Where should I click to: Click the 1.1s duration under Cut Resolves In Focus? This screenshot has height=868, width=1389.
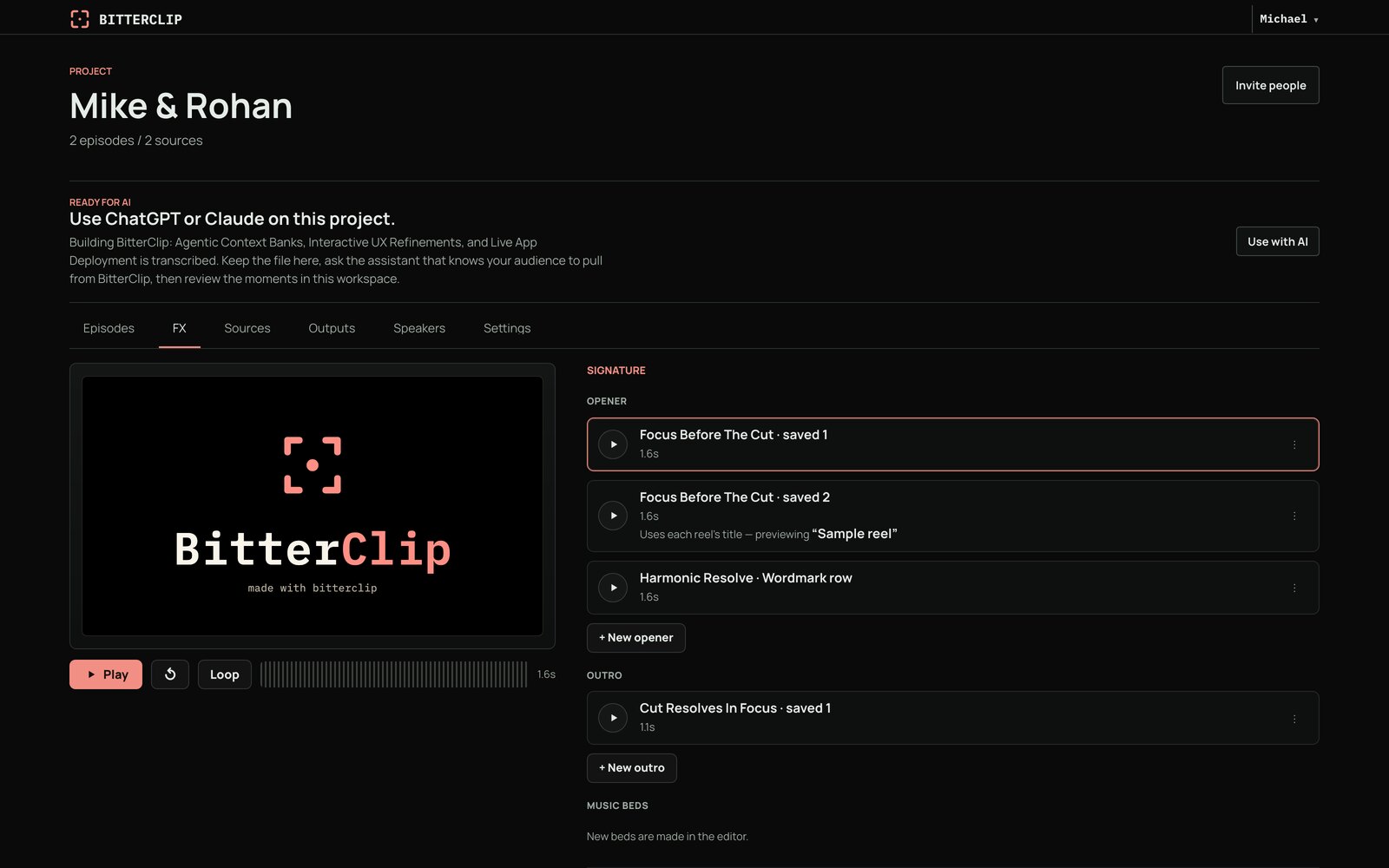(648, 727)
